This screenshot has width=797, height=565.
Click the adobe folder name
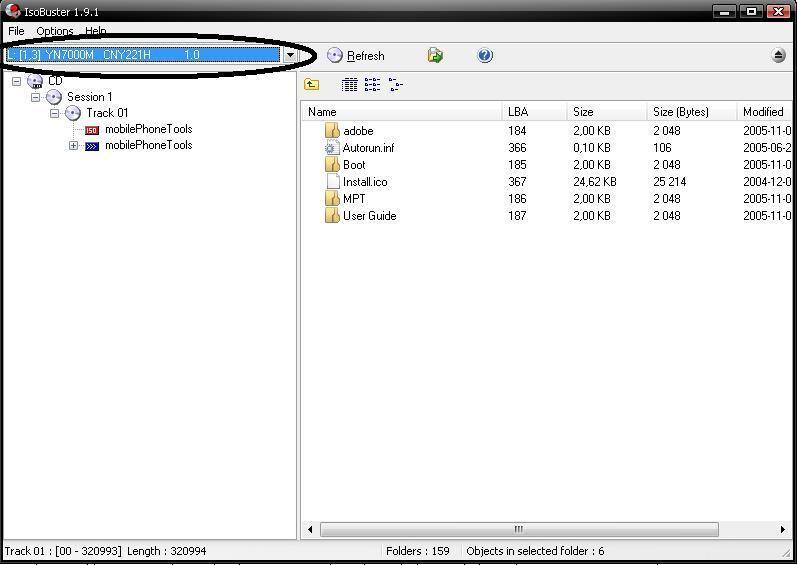(358, 131)
